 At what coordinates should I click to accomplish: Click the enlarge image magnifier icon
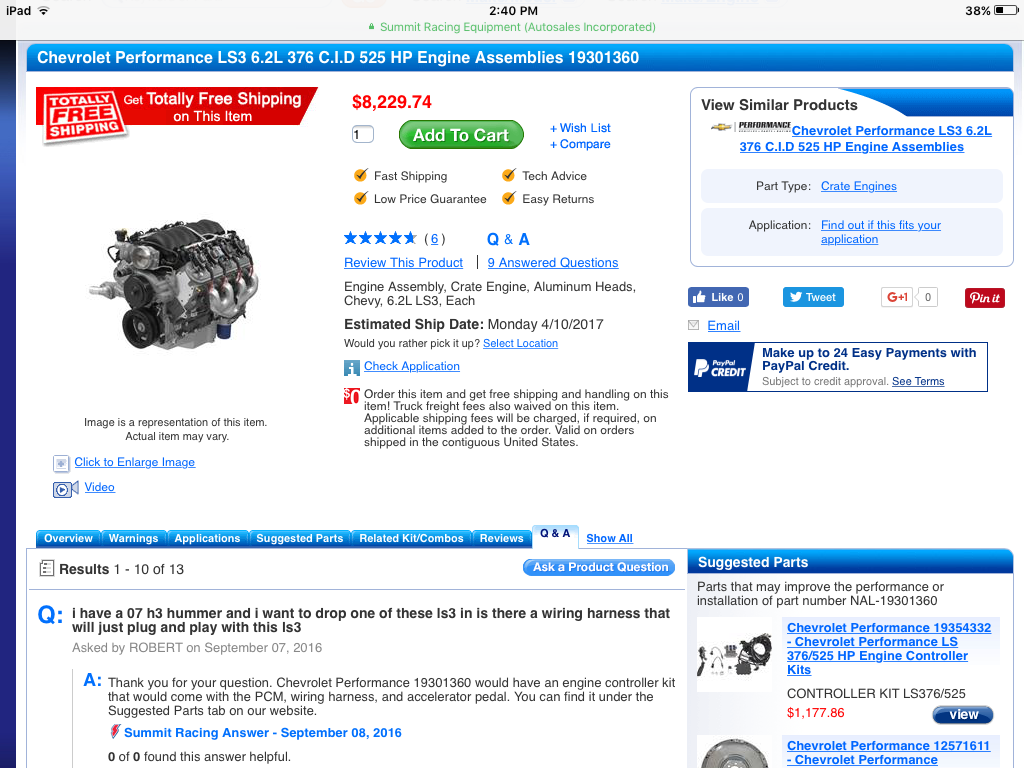click(x=61, y=464)
